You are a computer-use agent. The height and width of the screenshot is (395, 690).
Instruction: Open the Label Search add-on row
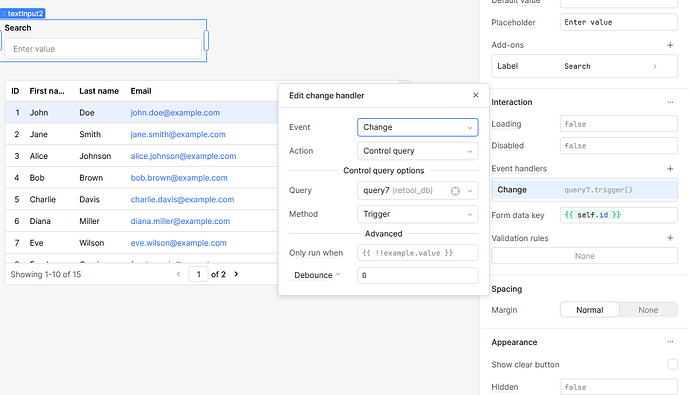click(x=584, y=66)
